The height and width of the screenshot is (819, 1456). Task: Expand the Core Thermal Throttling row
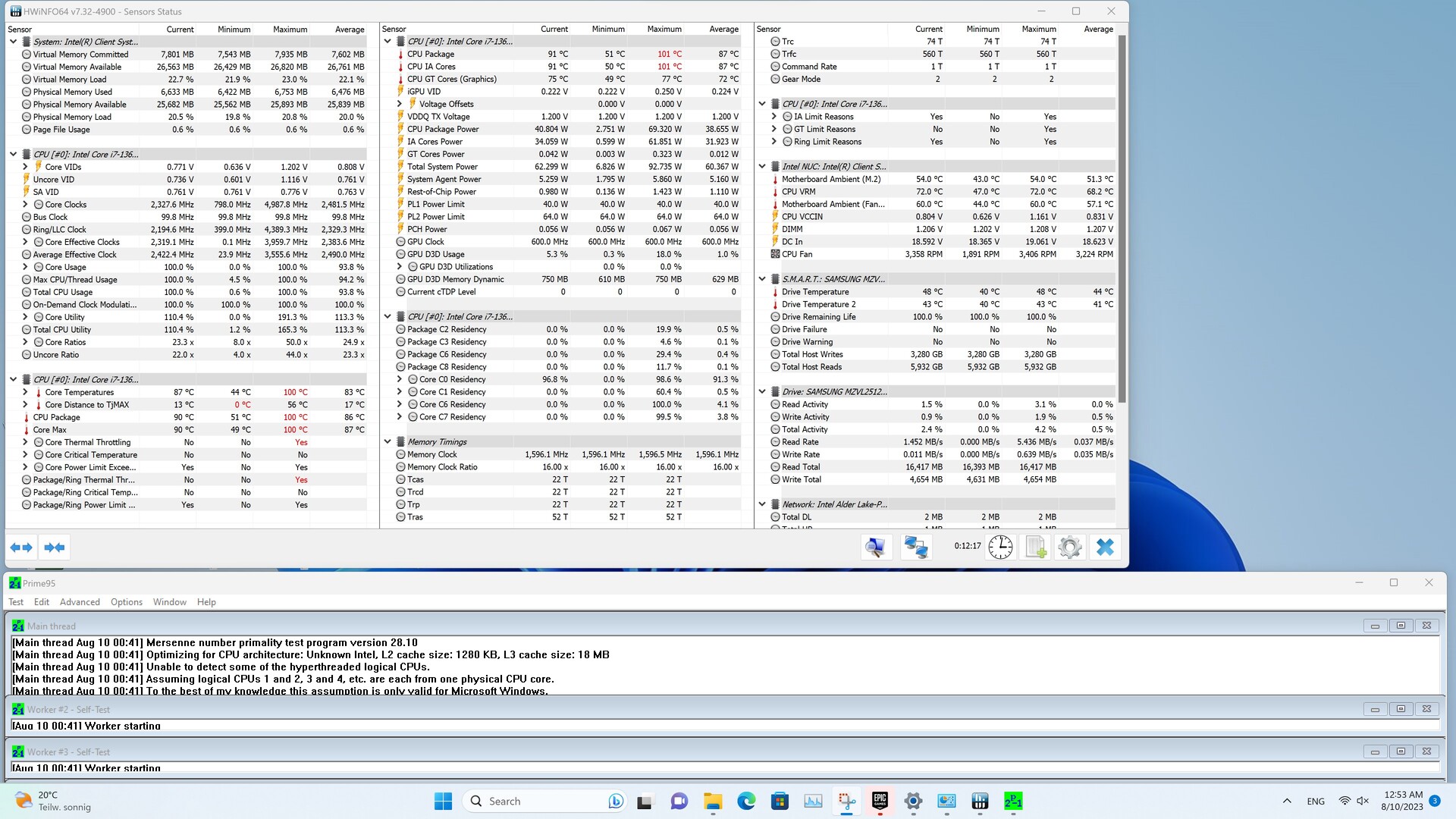[25, 442]
